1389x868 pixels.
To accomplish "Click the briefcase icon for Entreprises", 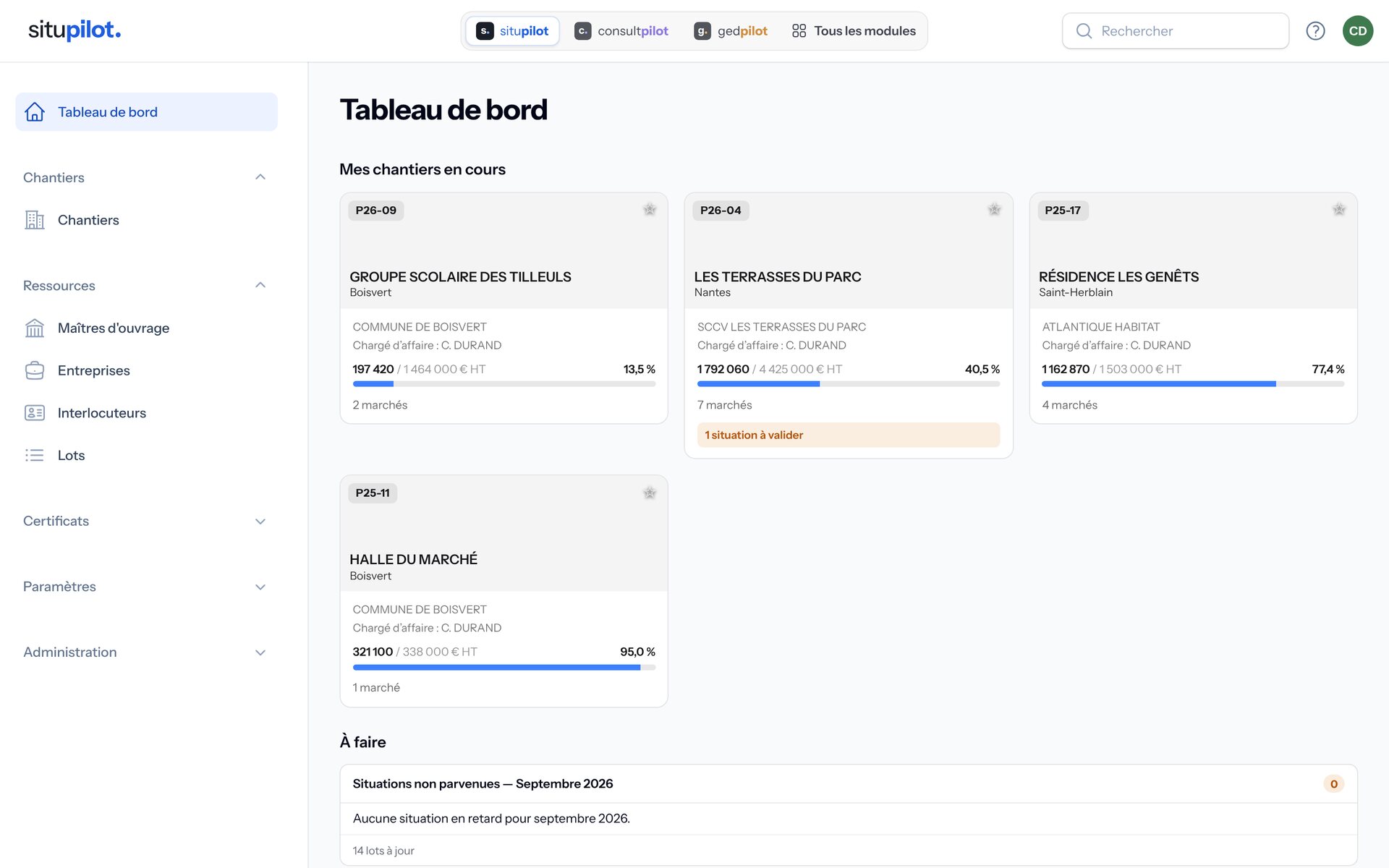I will (x=35, y=370).
